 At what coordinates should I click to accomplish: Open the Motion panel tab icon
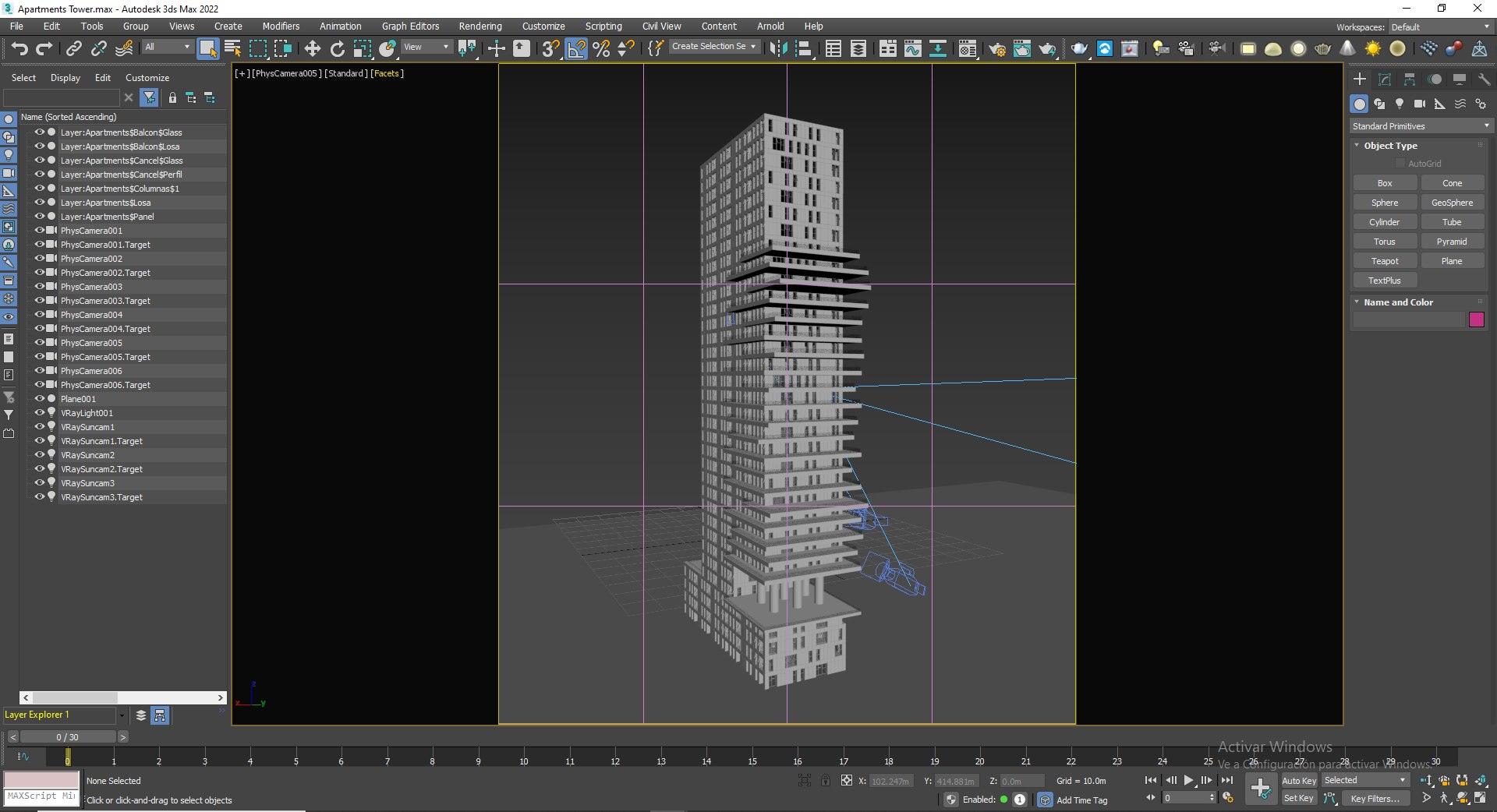(x=1435, y=79)
